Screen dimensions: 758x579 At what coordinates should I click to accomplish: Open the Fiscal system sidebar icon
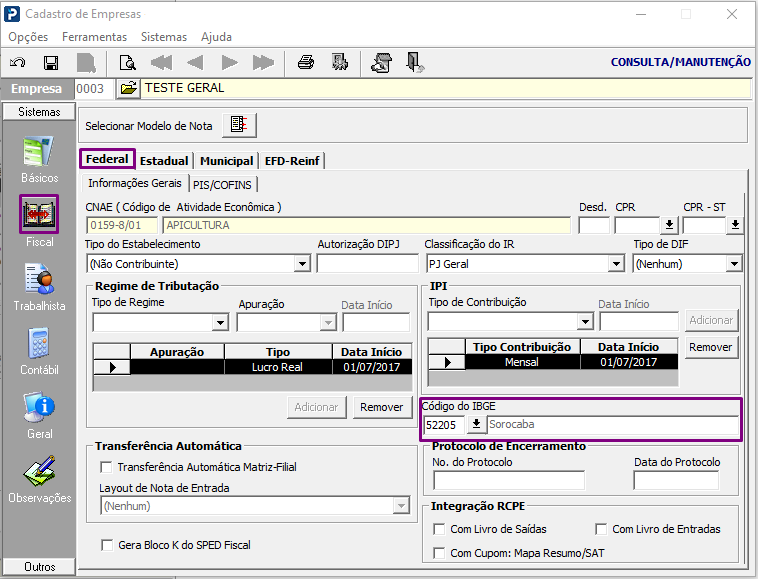39,214
